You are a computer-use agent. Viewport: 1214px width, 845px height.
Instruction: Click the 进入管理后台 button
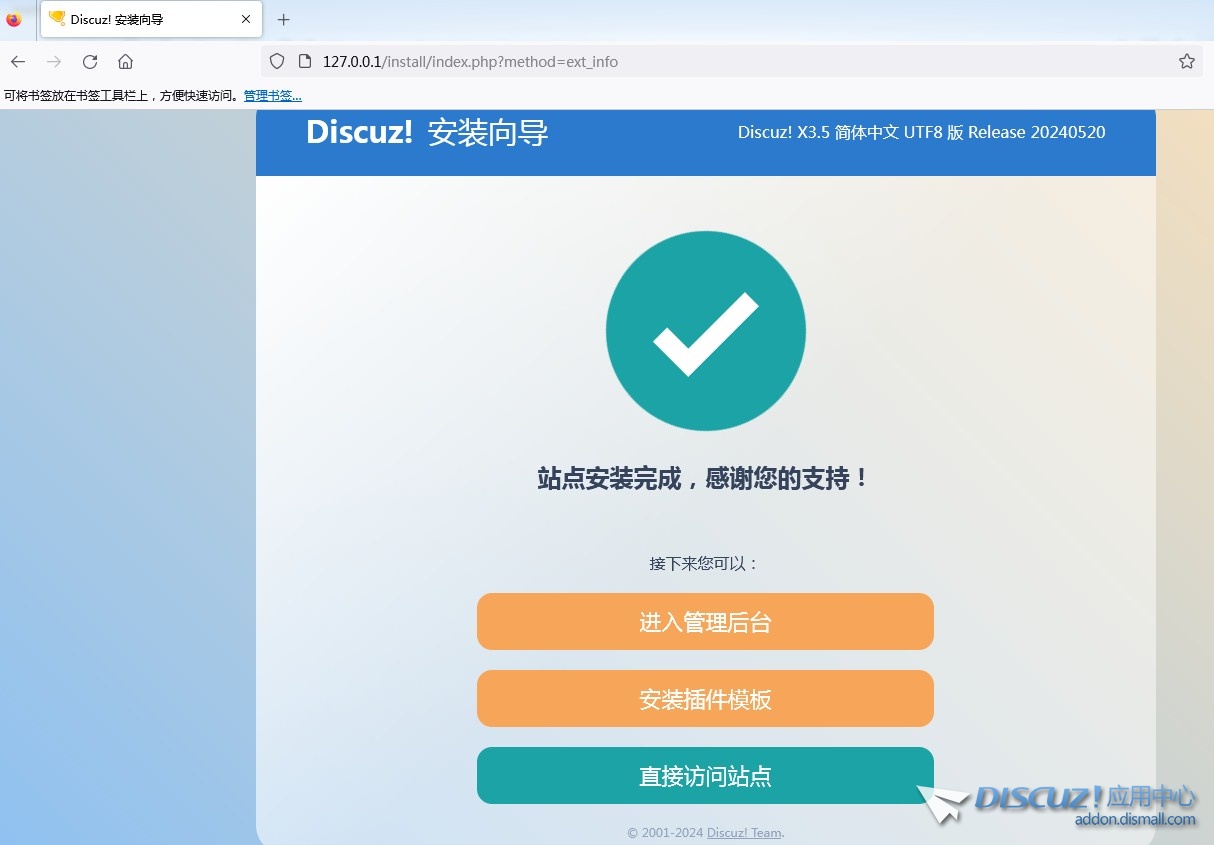(705, 622)
